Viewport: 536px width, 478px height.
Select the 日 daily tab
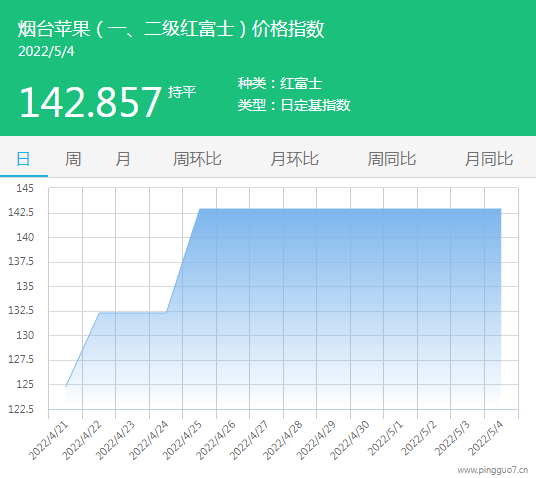pos(23,159)
